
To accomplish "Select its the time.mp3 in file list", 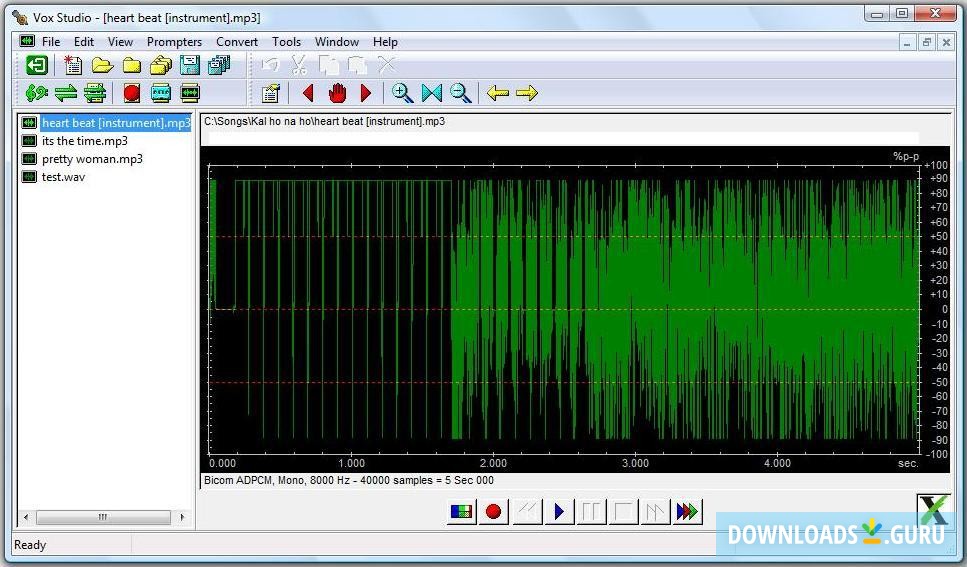I will click(84, 141).
